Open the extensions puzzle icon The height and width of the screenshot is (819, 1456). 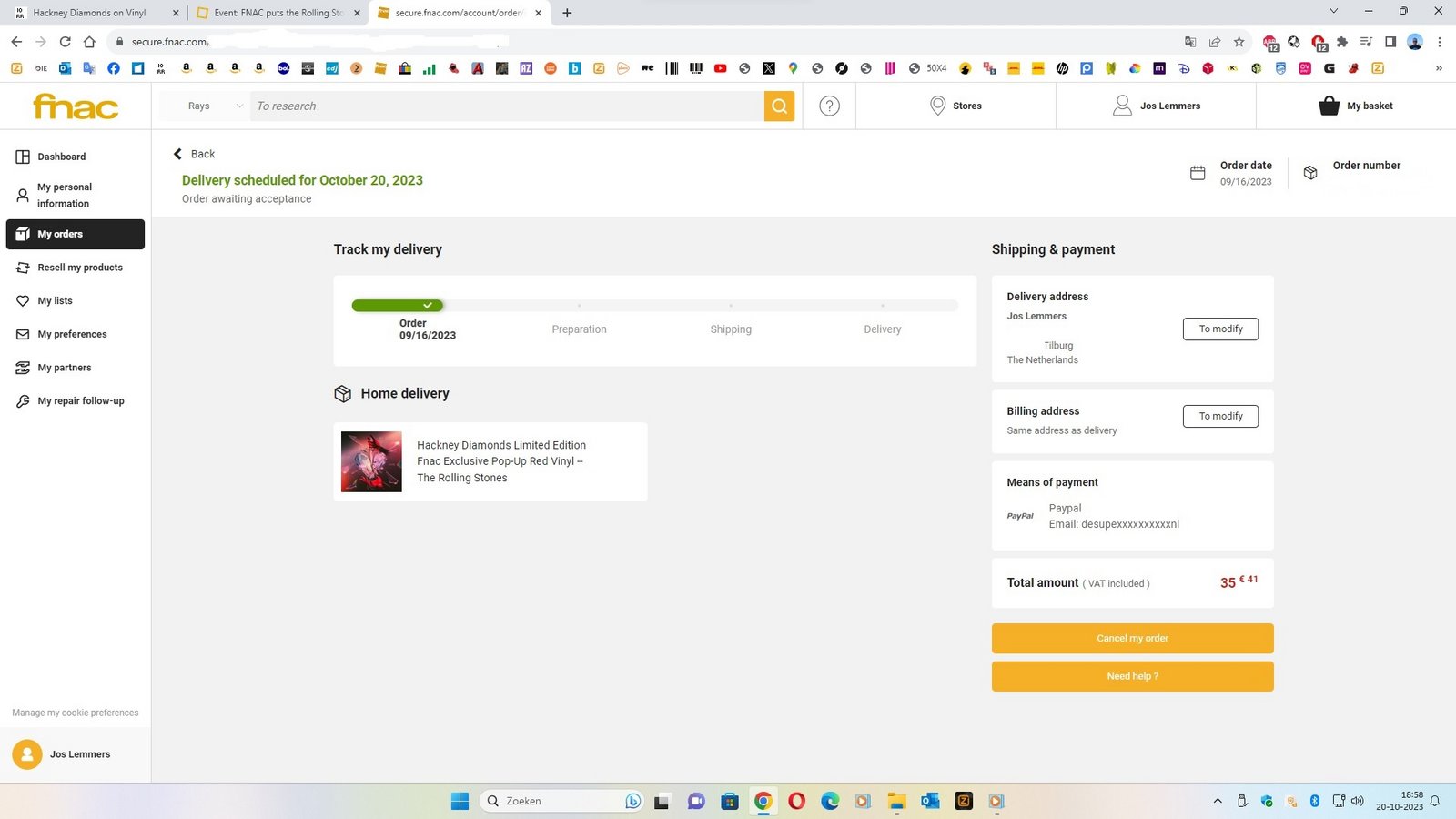1341,42
